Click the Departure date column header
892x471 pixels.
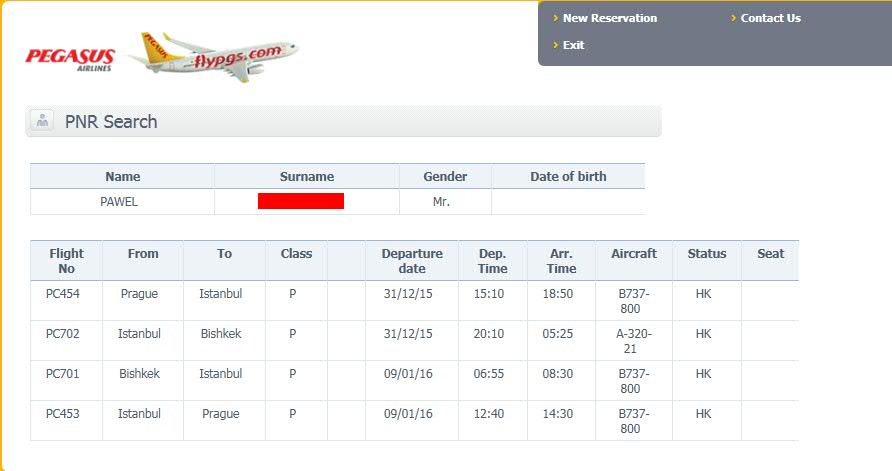(x=412, y=261)
